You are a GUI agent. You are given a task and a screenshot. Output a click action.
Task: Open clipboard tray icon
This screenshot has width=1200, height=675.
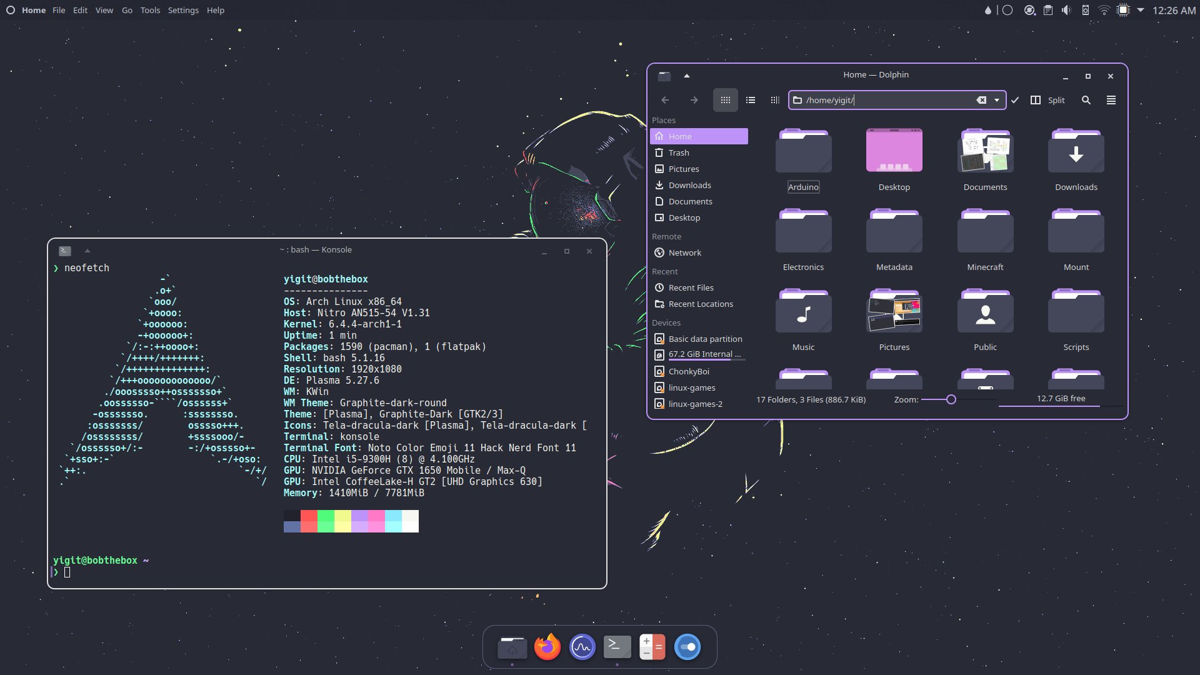(1048, 10)
